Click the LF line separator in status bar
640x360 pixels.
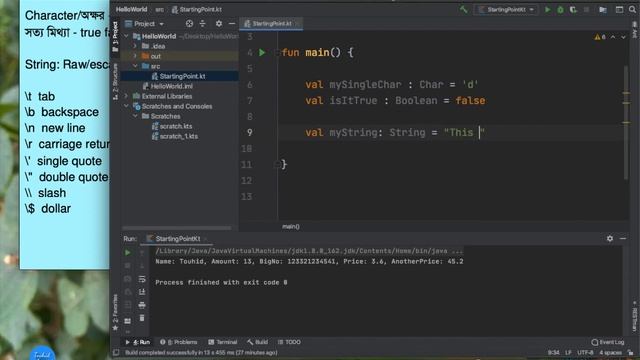point(568,353)
